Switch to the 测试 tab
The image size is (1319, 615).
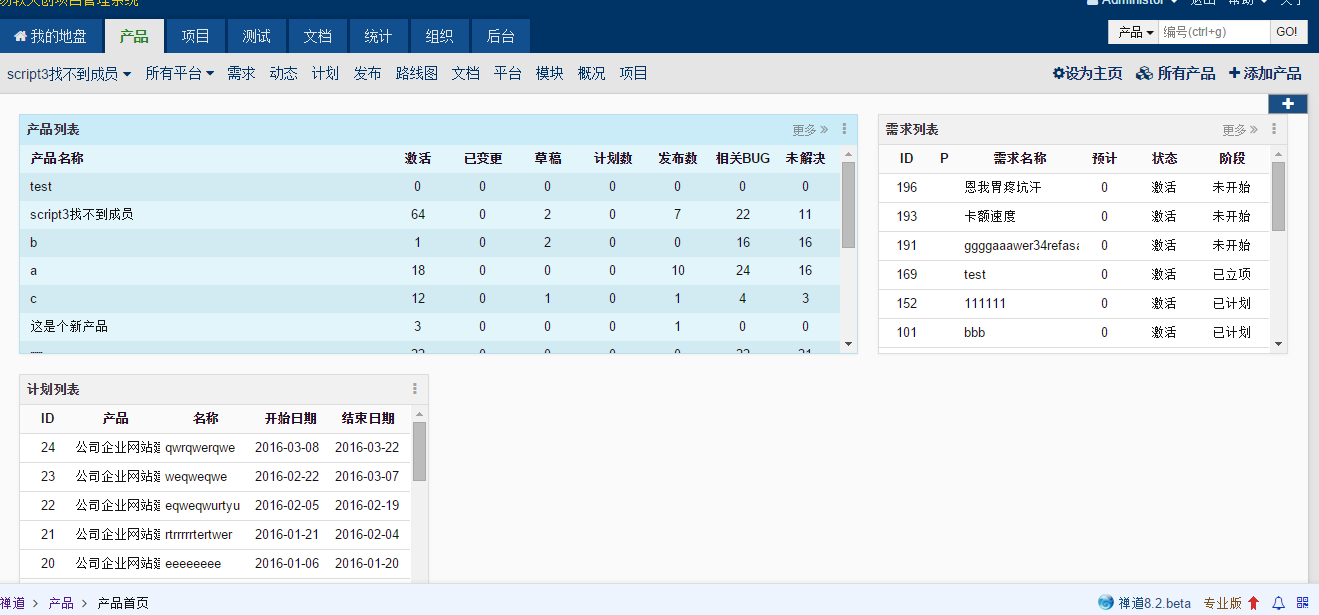point(256,36)
